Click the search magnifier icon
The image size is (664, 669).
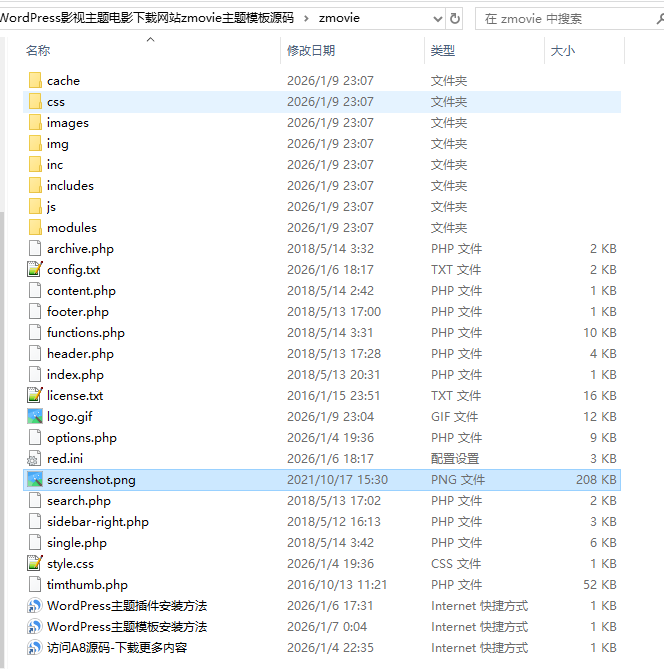pos(660,19)
